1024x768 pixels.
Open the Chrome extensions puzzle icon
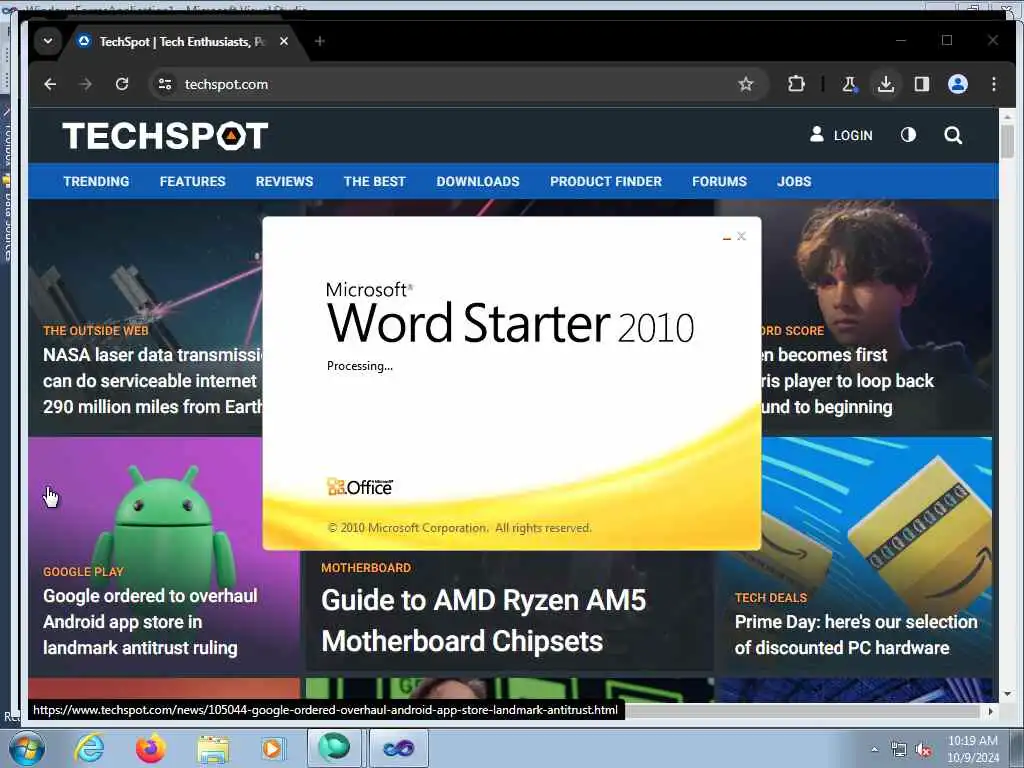point(796,84)
